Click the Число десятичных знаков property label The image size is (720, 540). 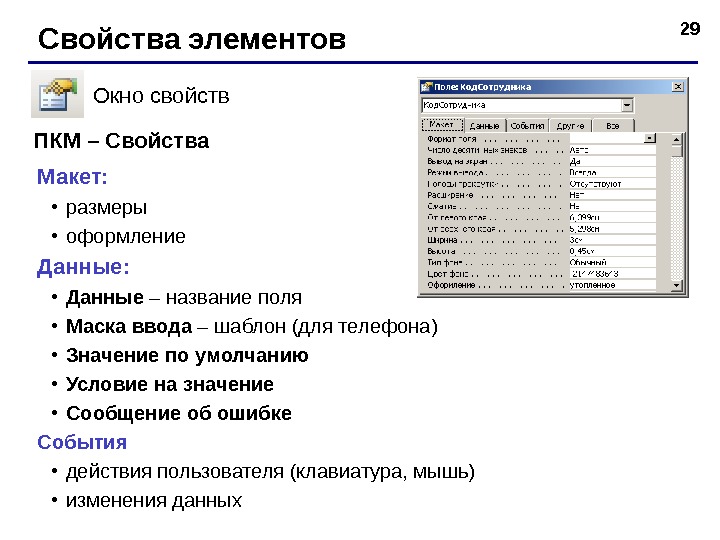(477, 150)
